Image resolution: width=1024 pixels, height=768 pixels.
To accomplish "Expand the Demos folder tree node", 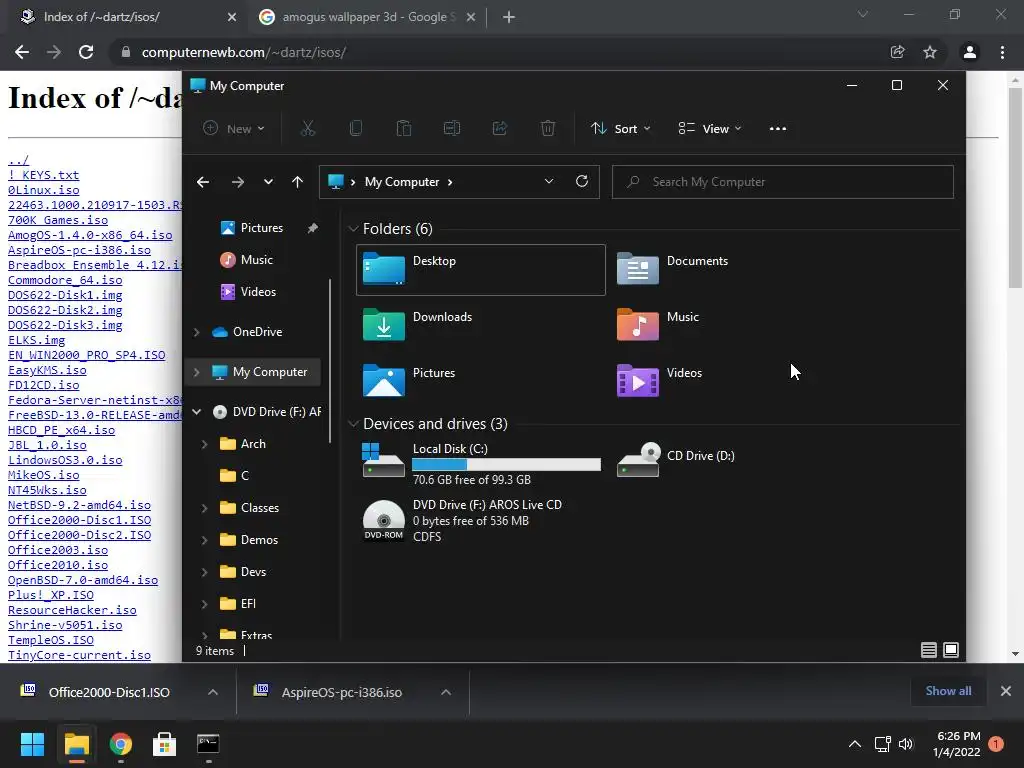I will (204, 540).
